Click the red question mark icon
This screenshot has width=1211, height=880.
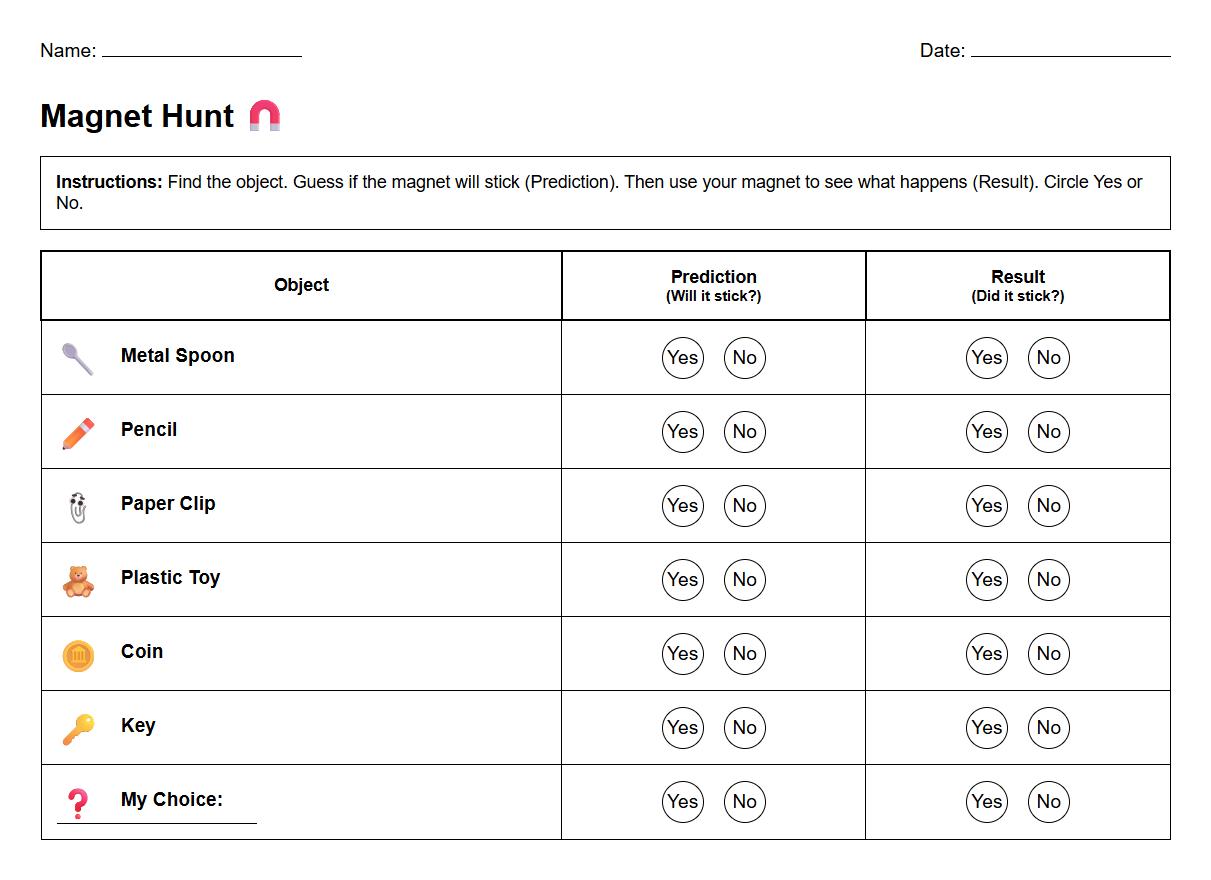click(x=77, y=803)
